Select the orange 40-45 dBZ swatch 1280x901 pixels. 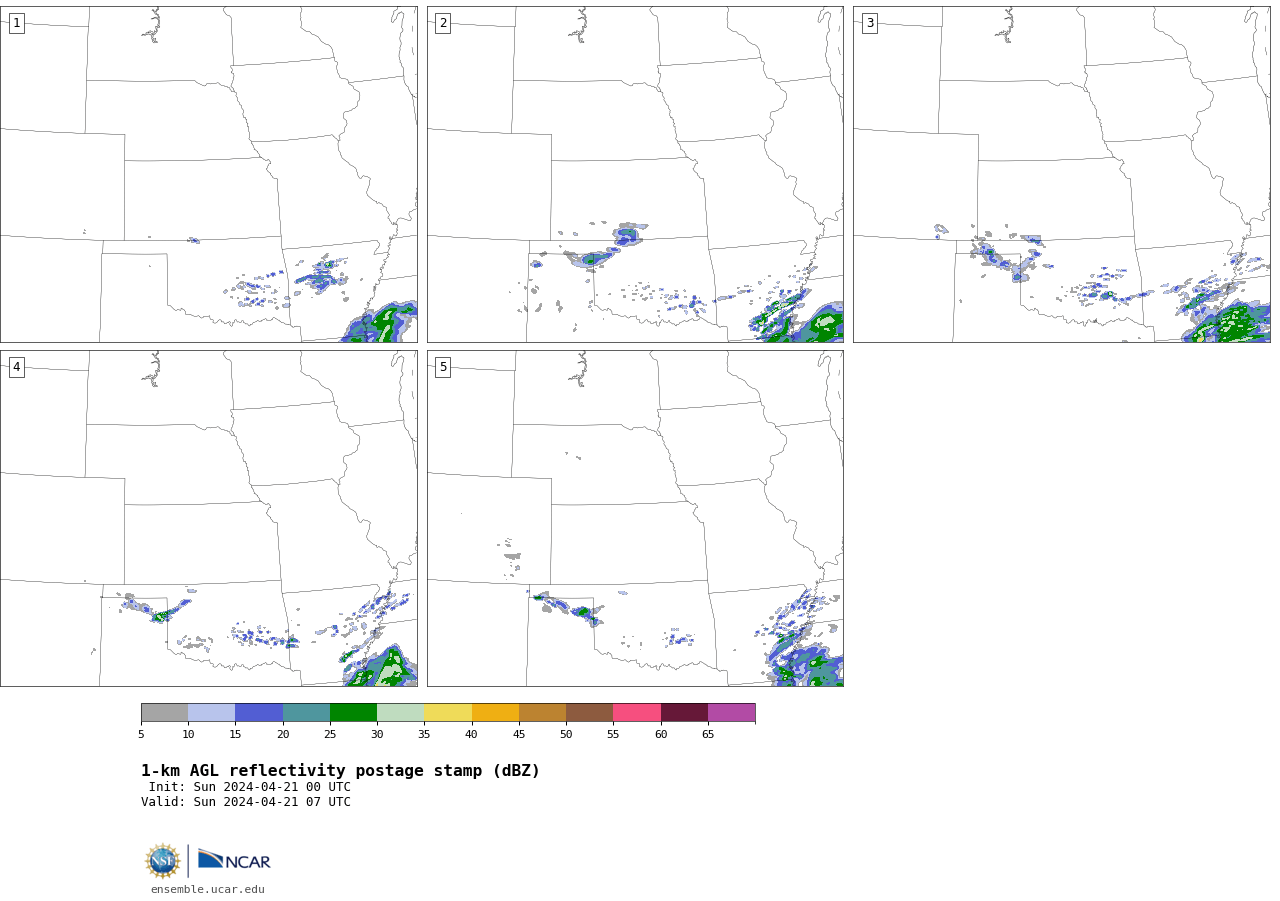[495, 713]
